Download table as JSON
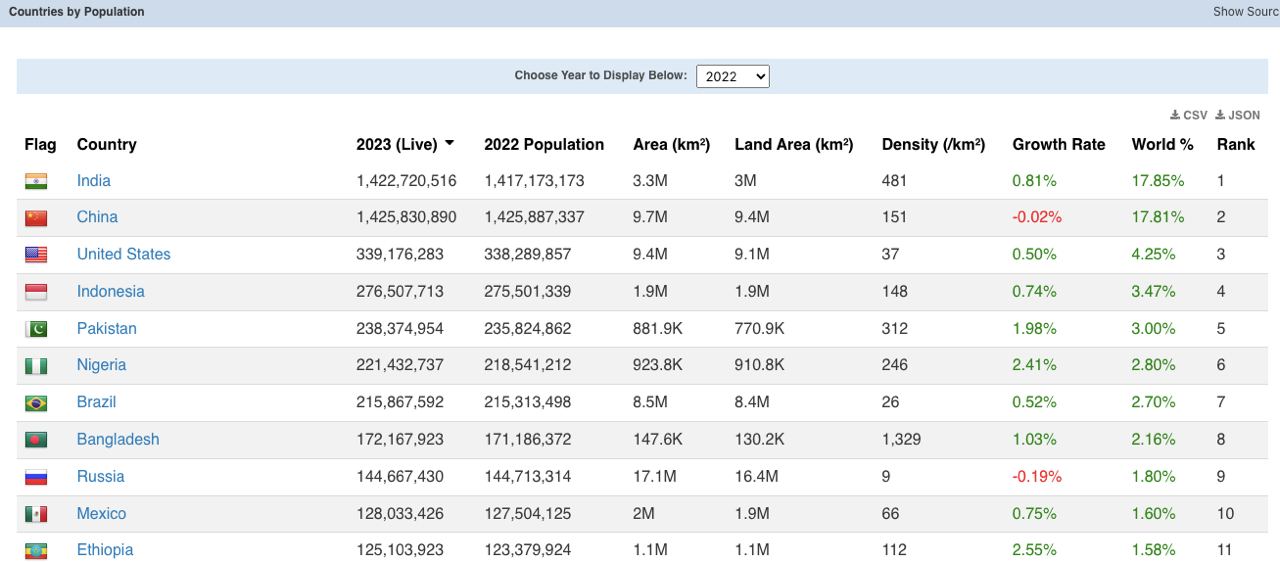Viewport: 1280px width, 562px height. point(1238,115)
